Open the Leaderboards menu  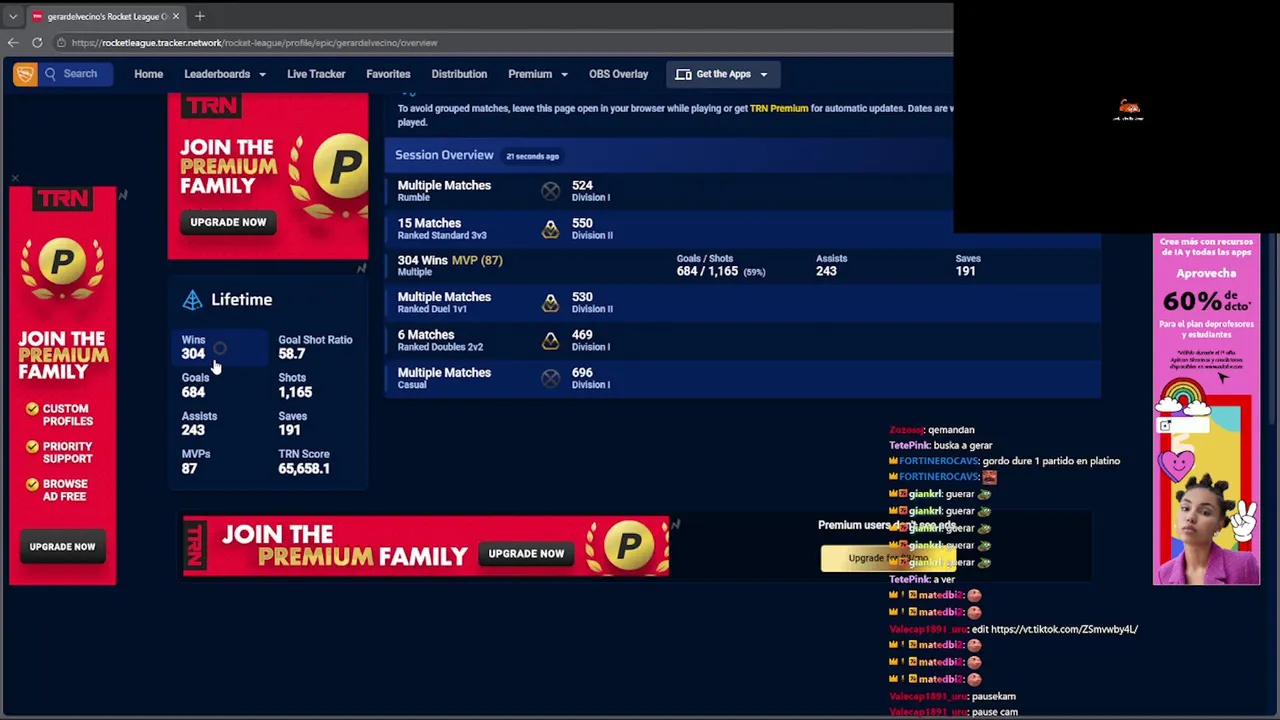tap(217, 74)
